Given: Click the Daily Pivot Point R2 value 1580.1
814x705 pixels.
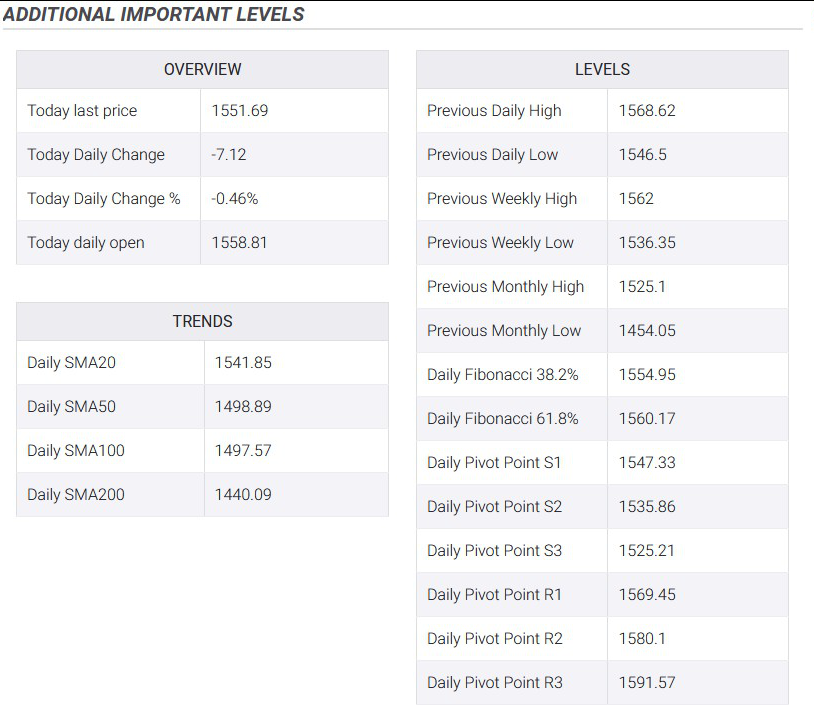Looking at the screenshot, I should tap(642, 639).
